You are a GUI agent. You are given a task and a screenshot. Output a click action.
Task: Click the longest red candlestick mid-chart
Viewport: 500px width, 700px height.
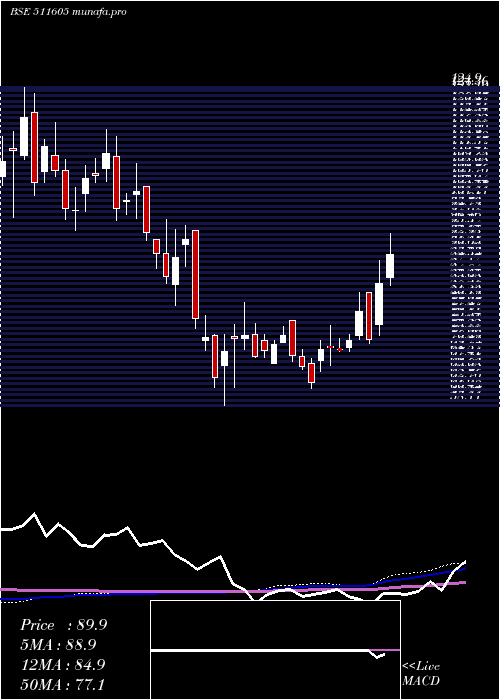tap(195, 277)
